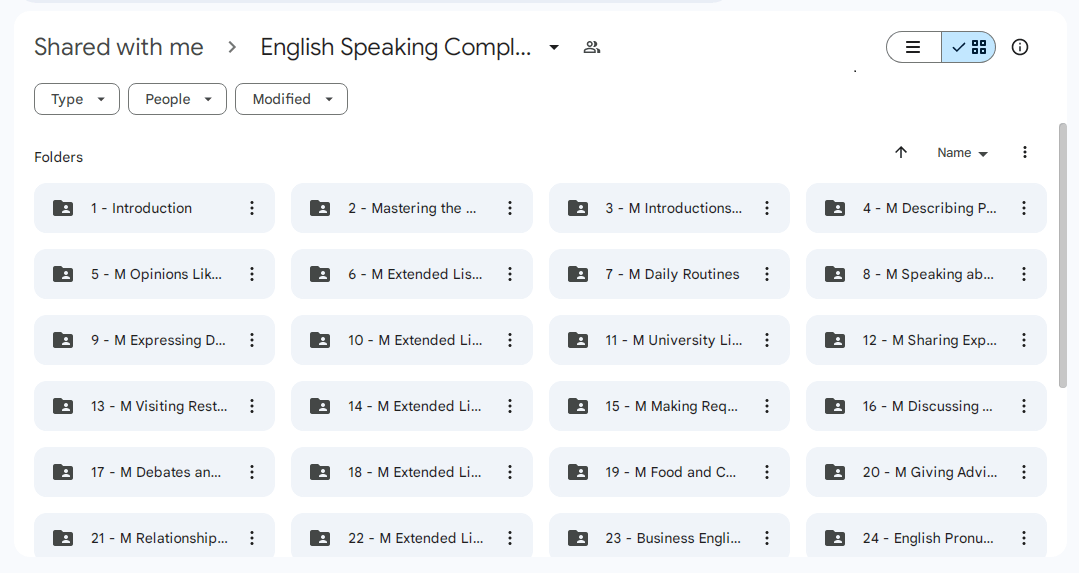Viewport: 1079px width, 573px height.
Task: Open the 21 - M Relationship... folder
Action: (x=154, y=536)
